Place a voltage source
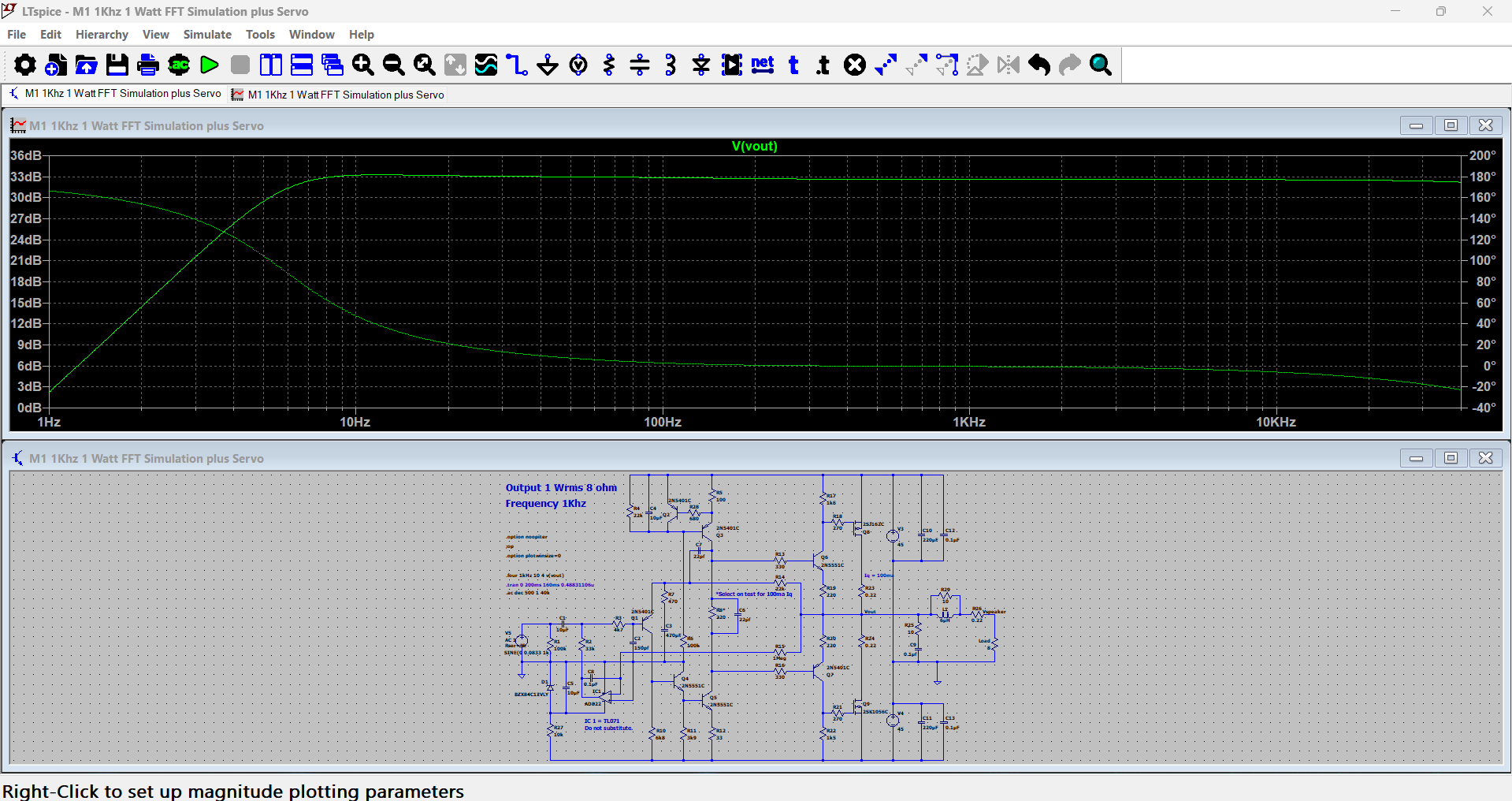The image size is (1512, 801). click(x=578, y=65)
